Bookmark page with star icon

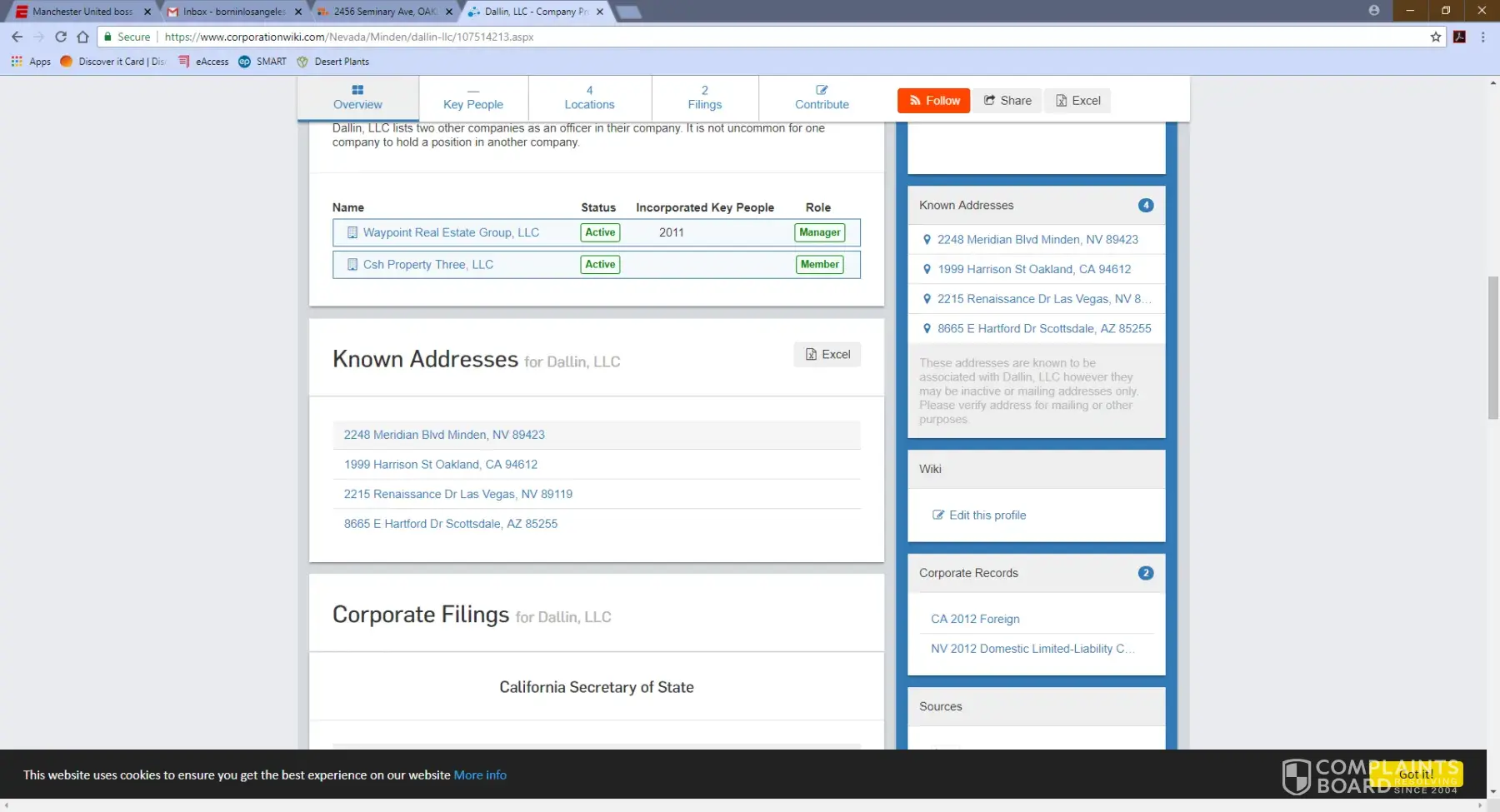tap(1436, 37)
